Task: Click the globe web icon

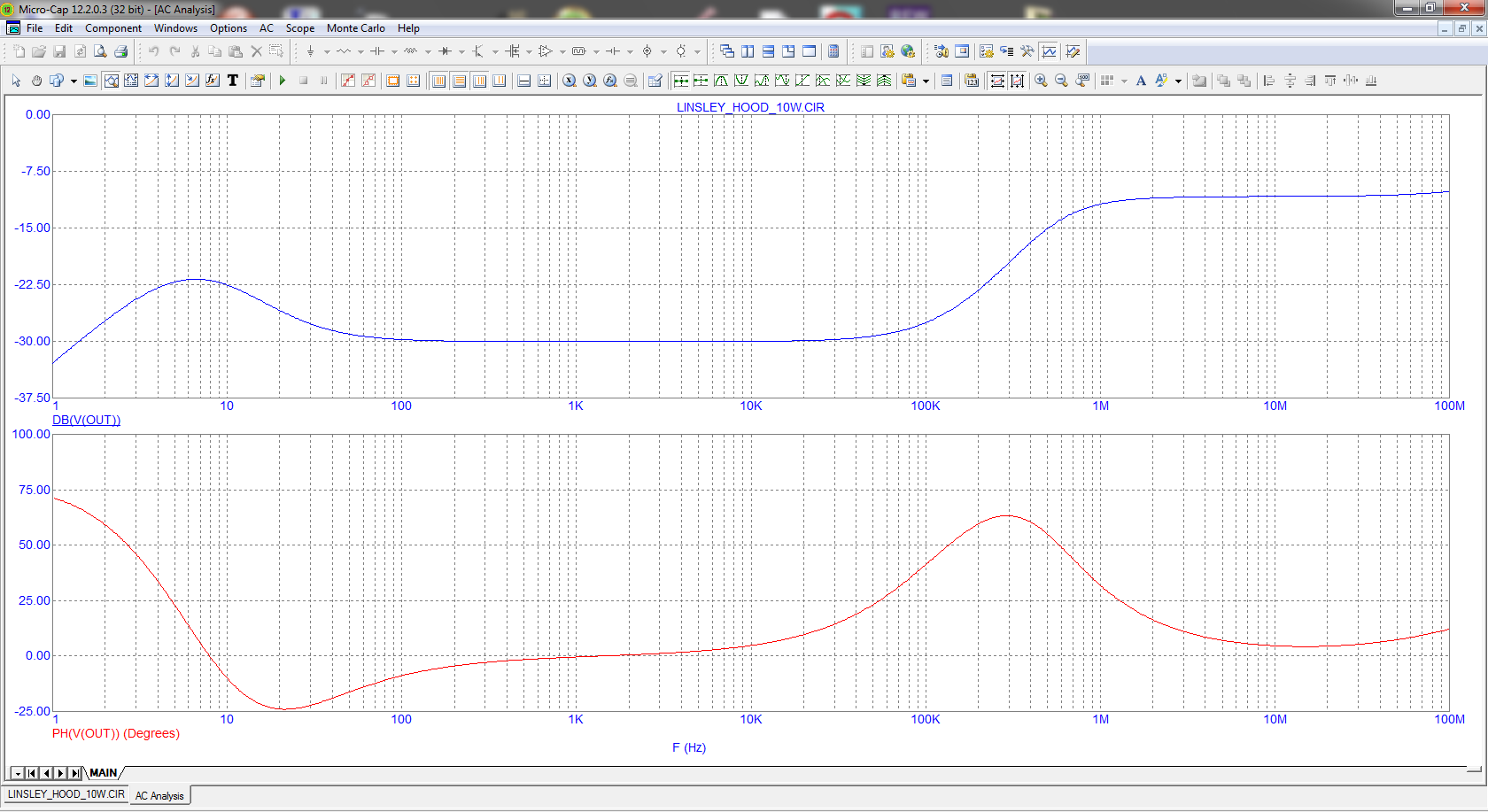Action: coord(908,51)
